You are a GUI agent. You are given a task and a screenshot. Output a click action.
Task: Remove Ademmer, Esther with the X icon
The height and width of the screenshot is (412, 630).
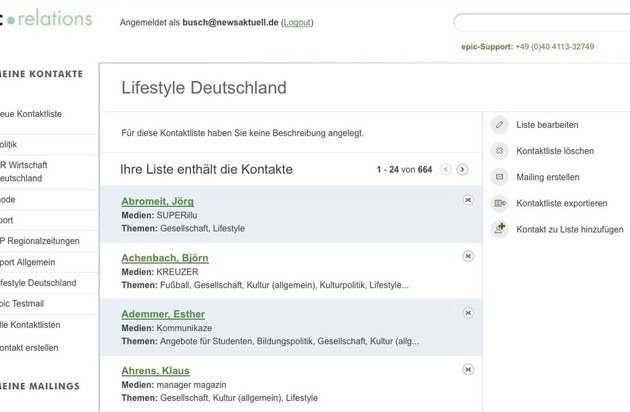point(468,313)
